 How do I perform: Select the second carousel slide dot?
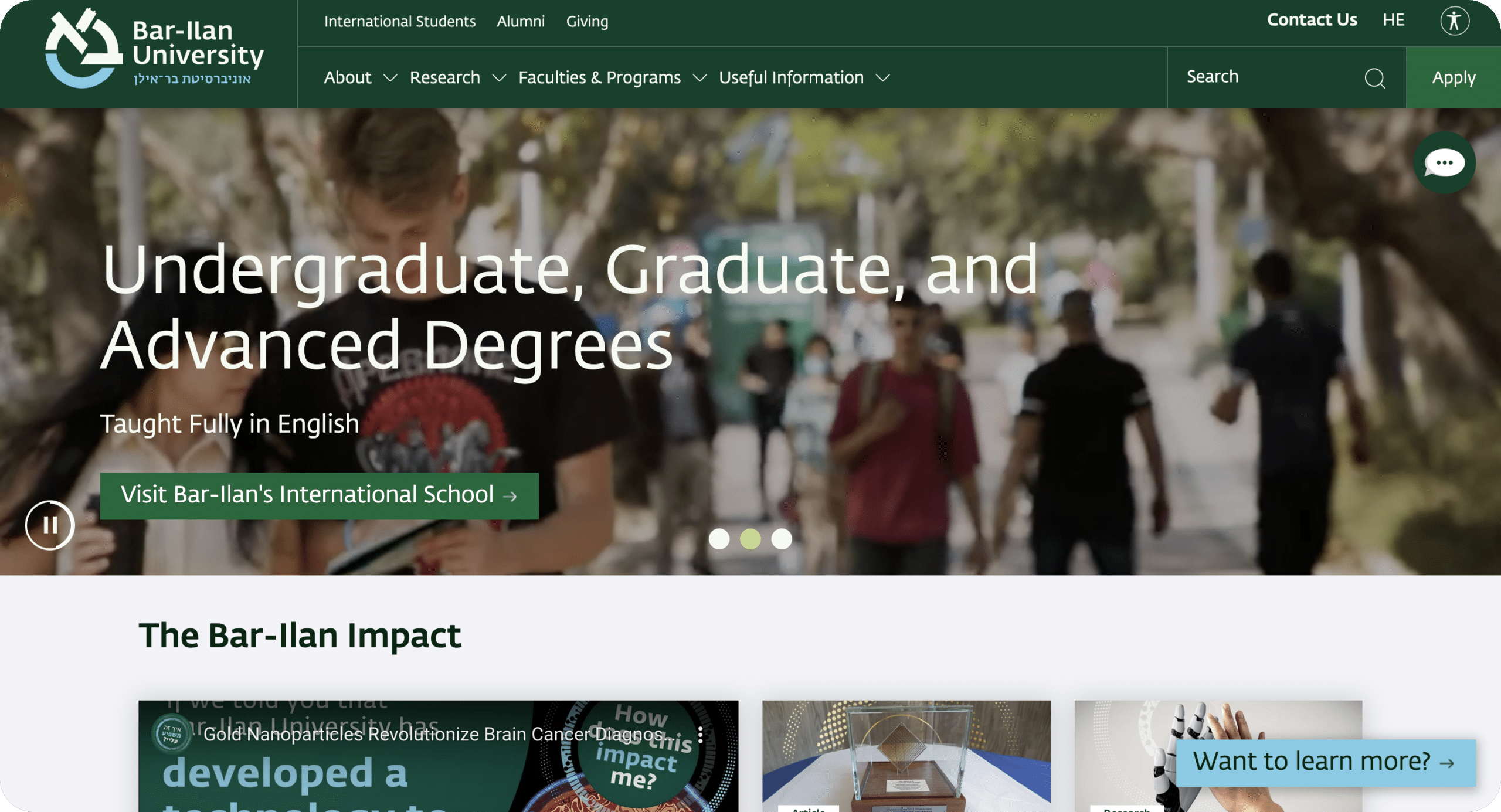click(x=750, y=539)
